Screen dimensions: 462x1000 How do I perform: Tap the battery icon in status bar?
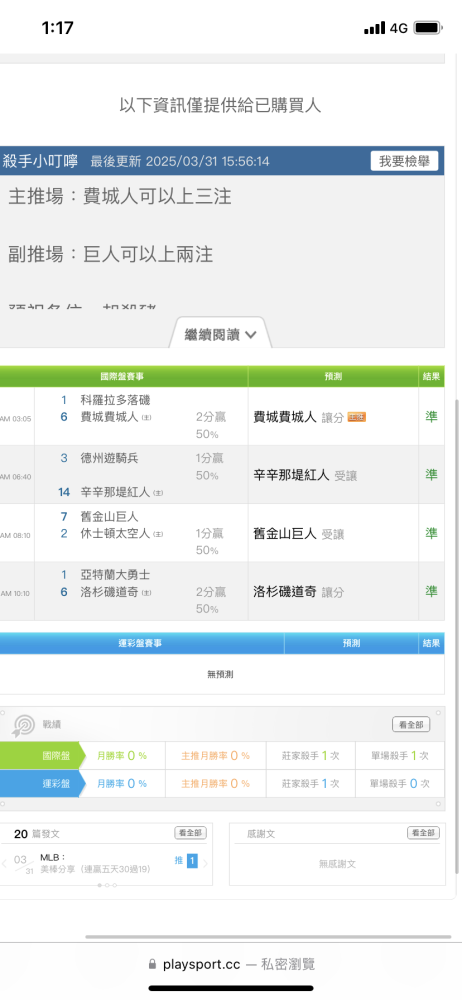[427, 28]
